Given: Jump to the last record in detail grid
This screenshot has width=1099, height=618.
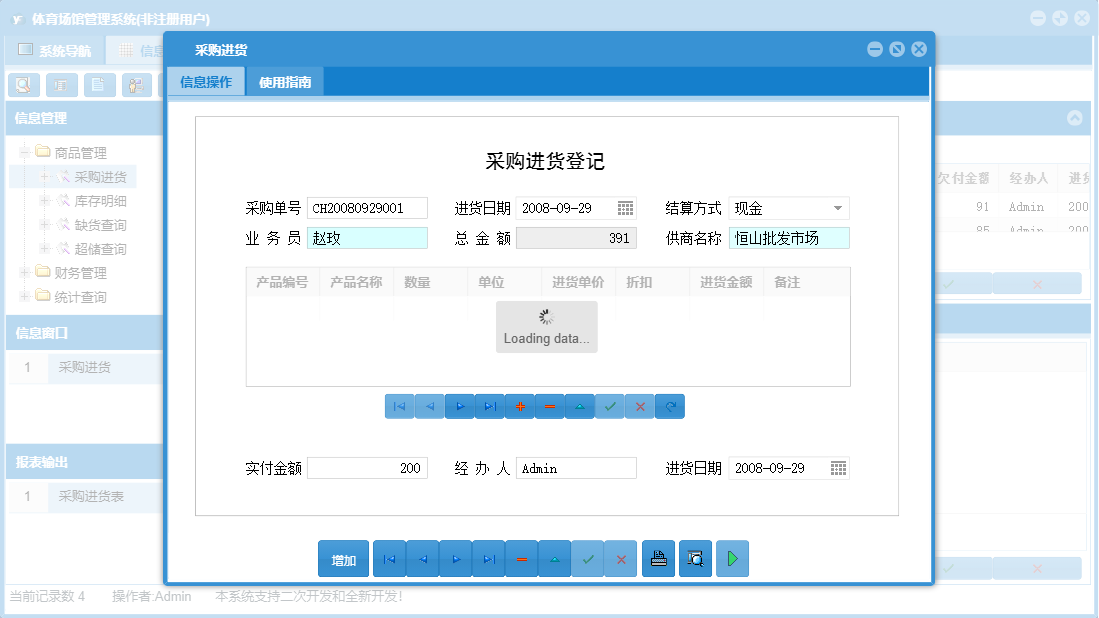Looking at the screenshot, I should 490,406.
